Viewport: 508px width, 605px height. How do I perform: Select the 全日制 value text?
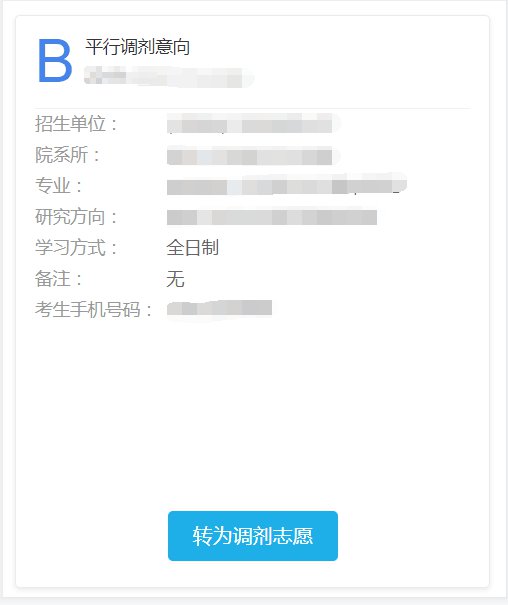pyautogui.click(x=192, y=248)
